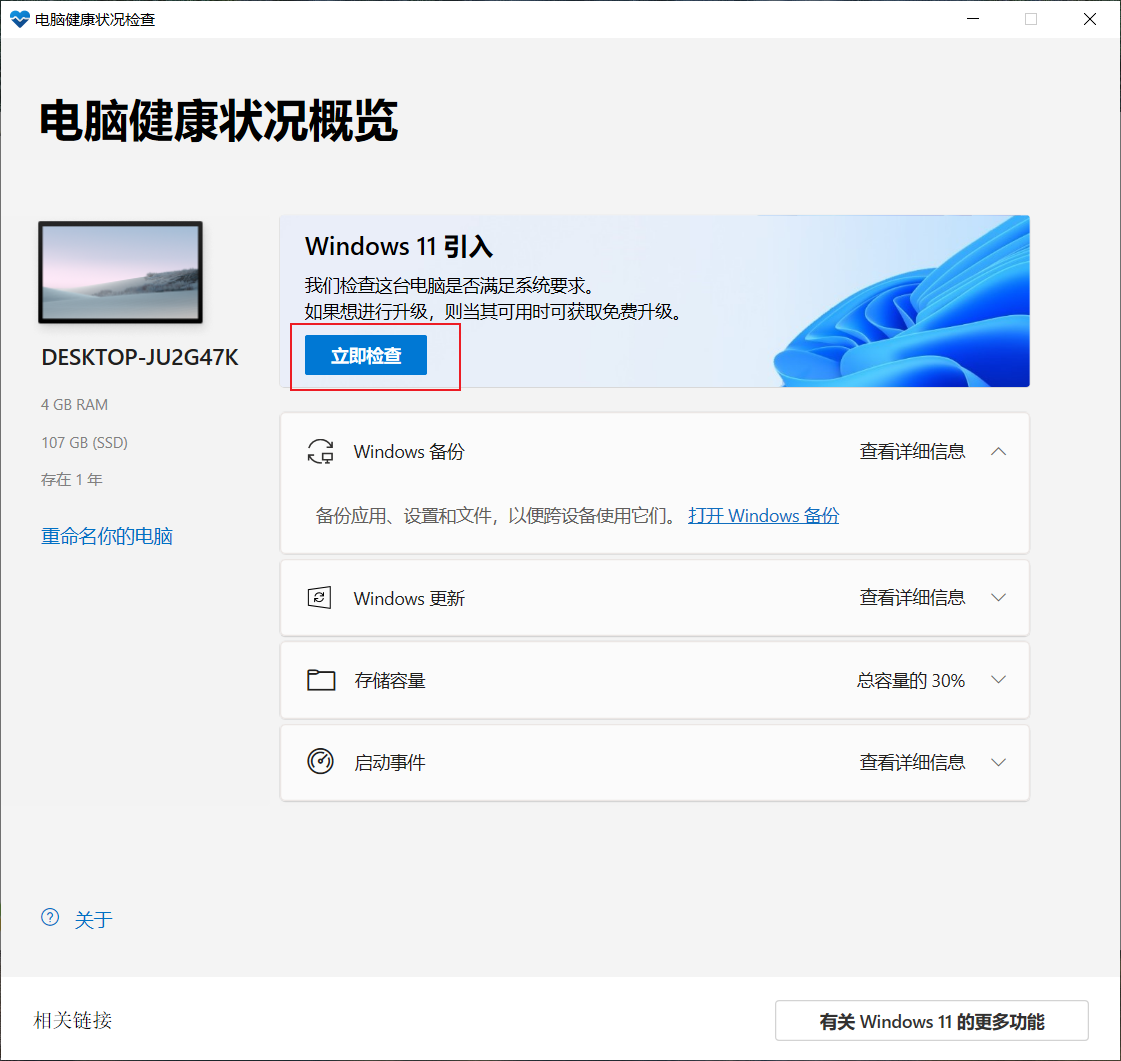Click the 存储容量 label
Viewport: 1121px width, 1061px height.
[390, 681]
